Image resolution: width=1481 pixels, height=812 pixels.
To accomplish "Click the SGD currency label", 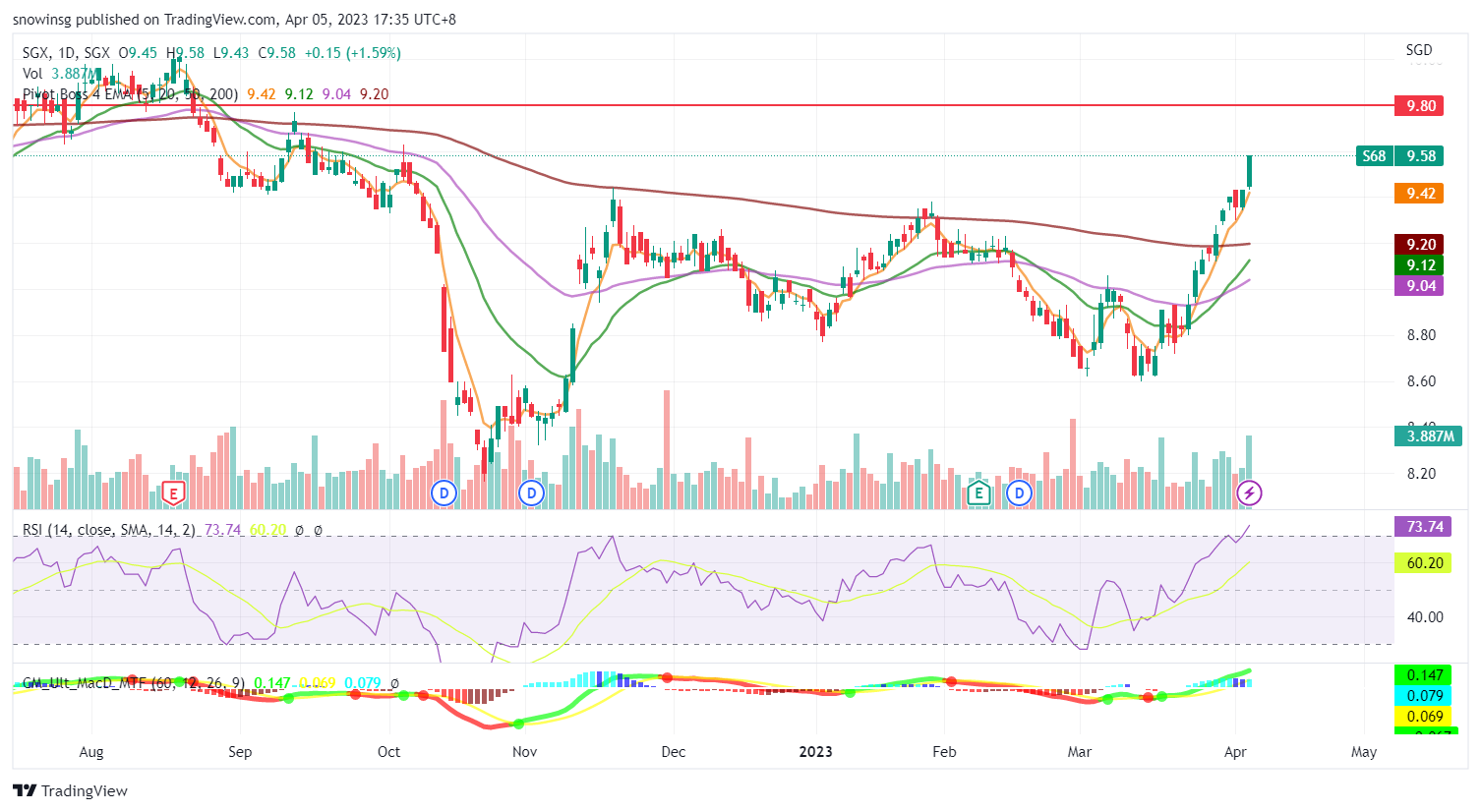I will point(1418,49).
